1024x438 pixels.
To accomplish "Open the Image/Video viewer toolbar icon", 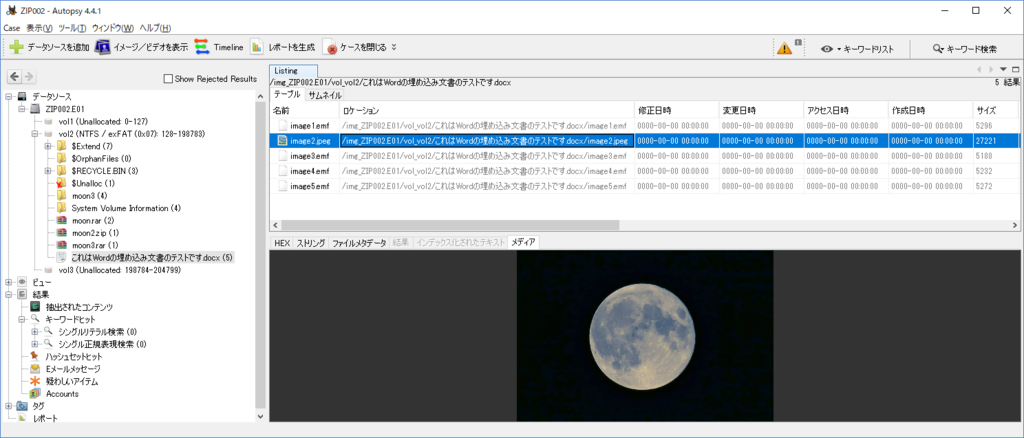I will coord(103,47).
